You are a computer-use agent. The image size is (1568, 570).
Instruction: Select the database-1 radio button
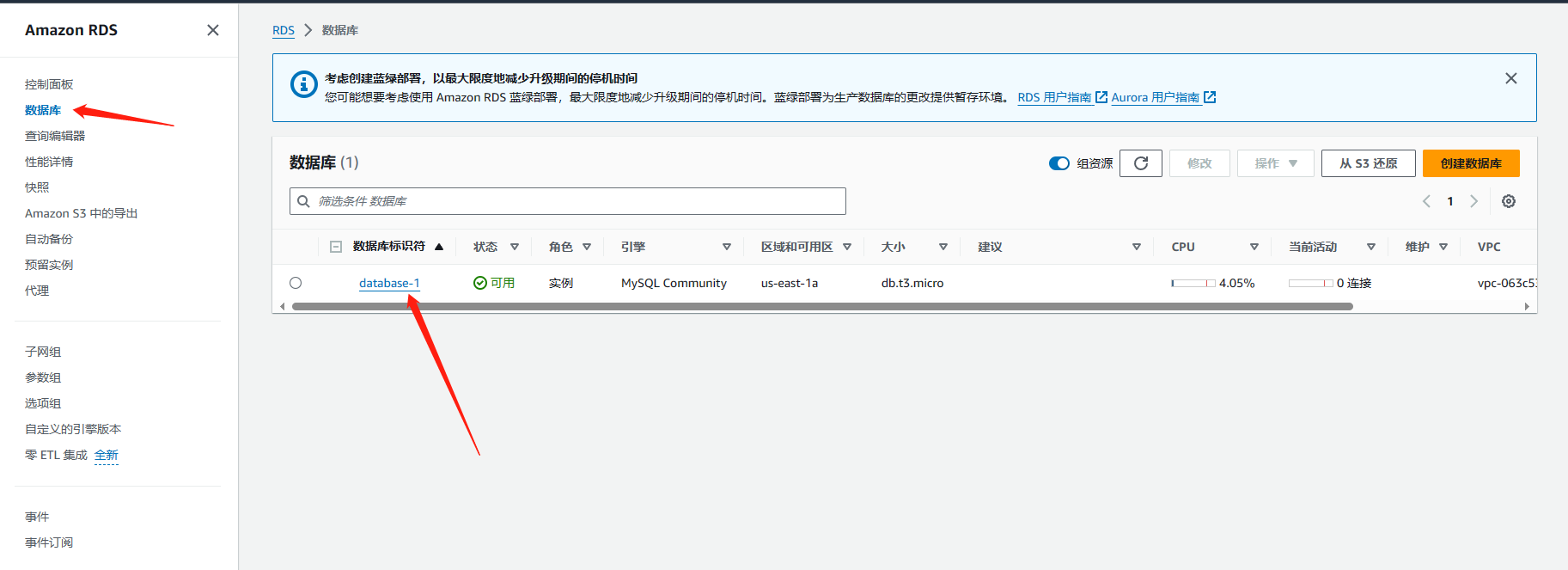point(296,283)
